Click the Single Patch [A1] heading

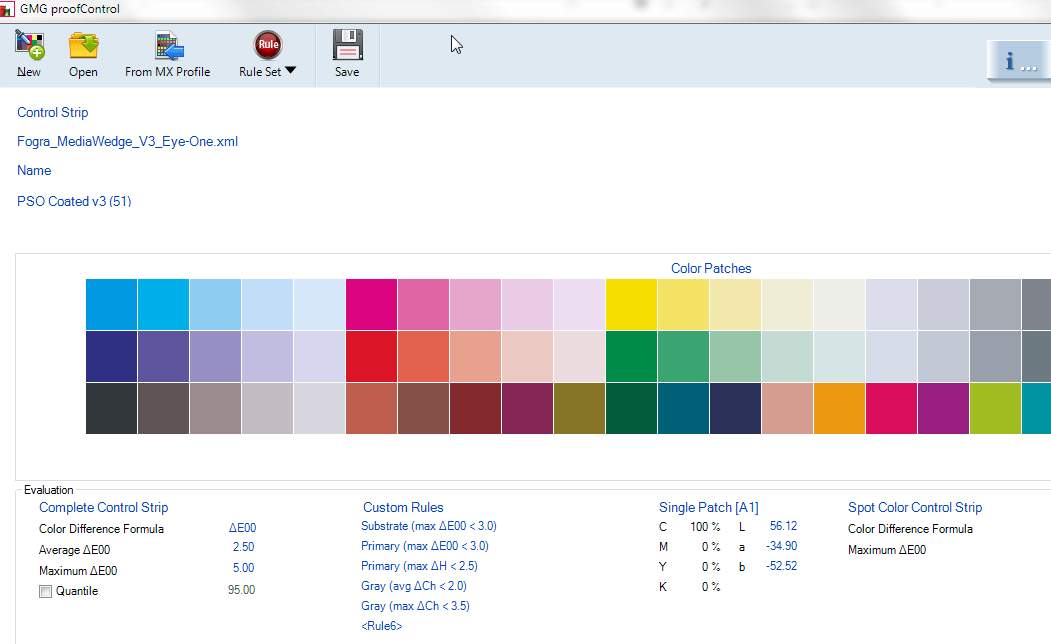point(708,507)
